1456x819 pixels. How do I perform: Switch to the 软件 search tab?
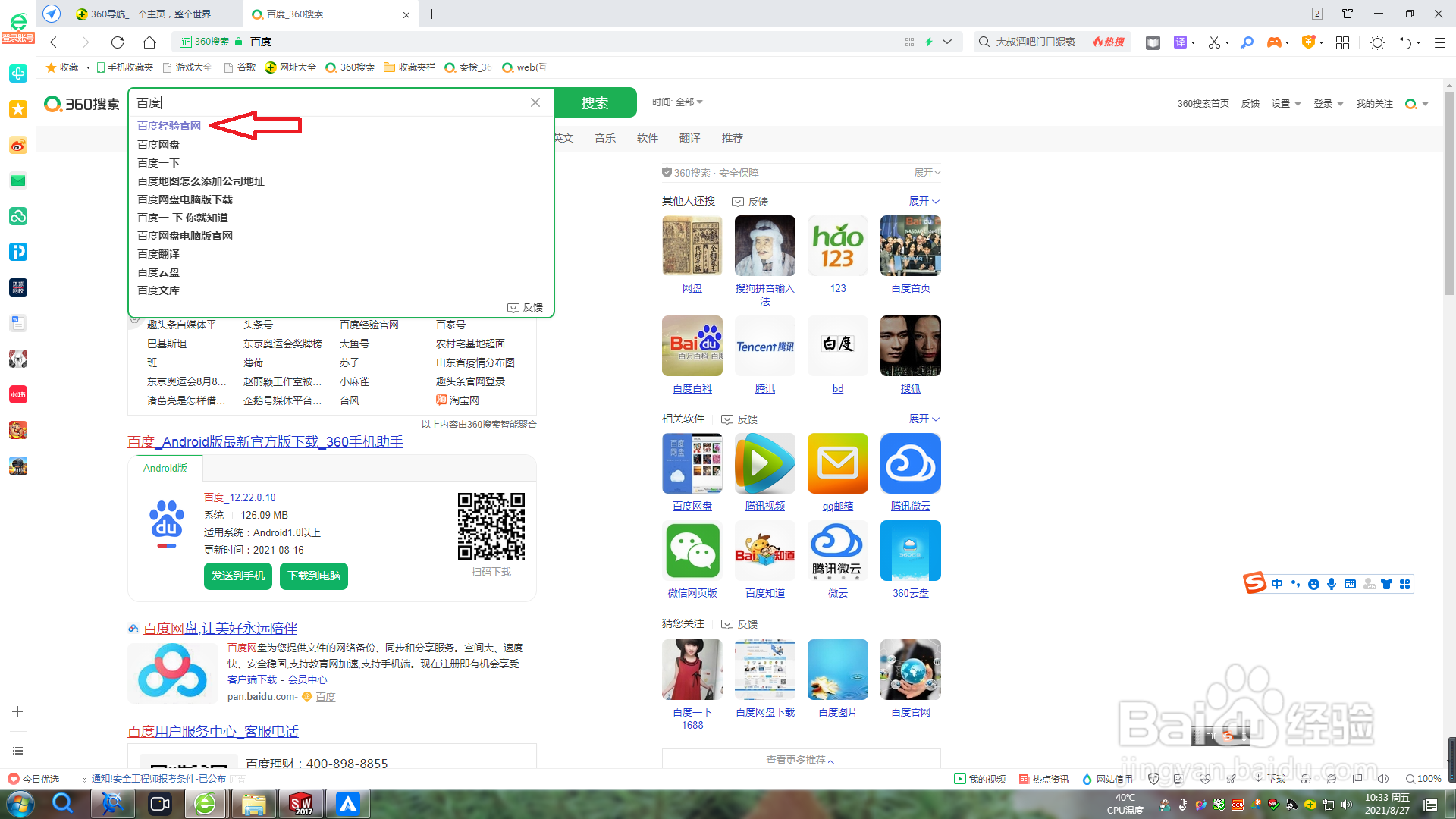tap(648, 138)
